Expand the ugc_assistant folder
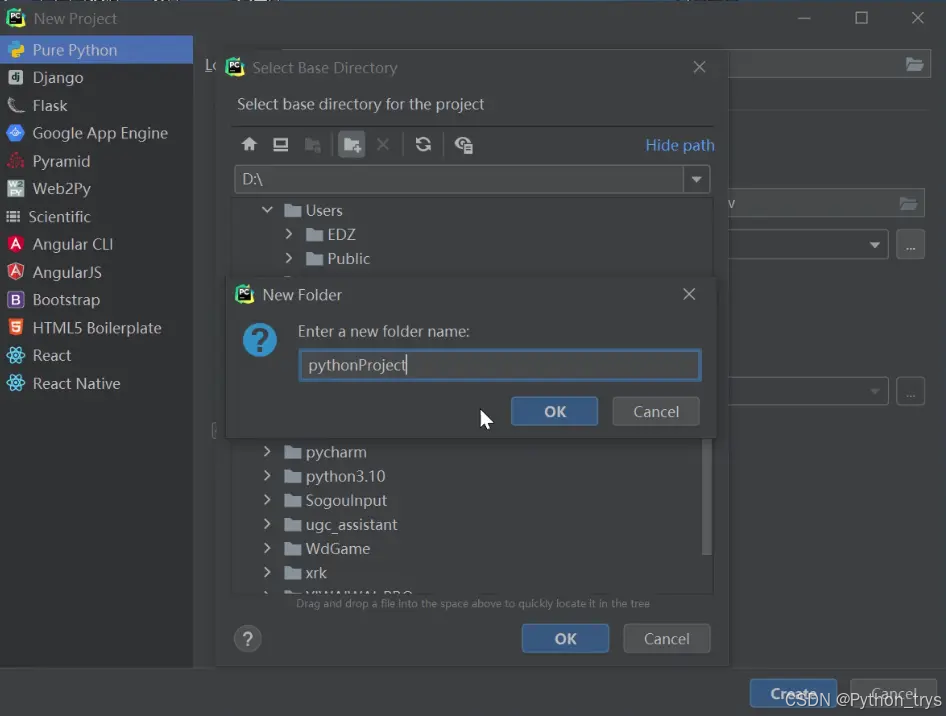Screen dimensions: 946x716 click(267, 524)
